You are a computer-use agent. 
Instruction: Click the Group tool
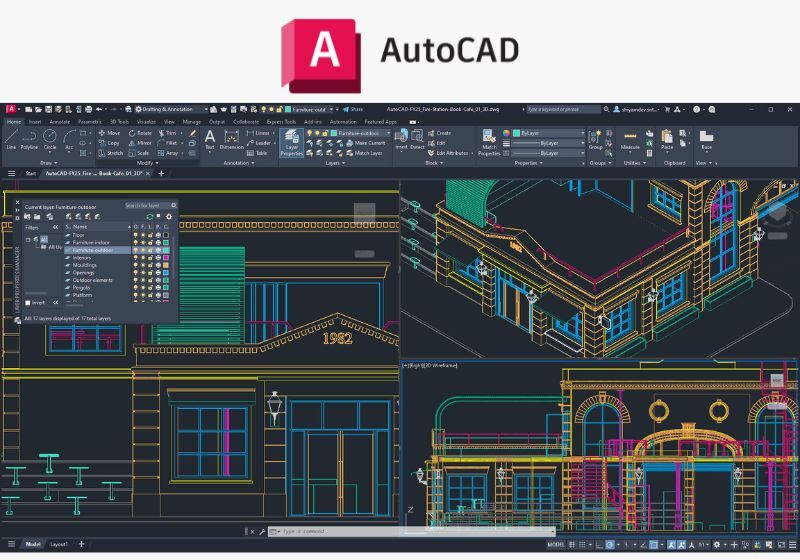point(595,140)
